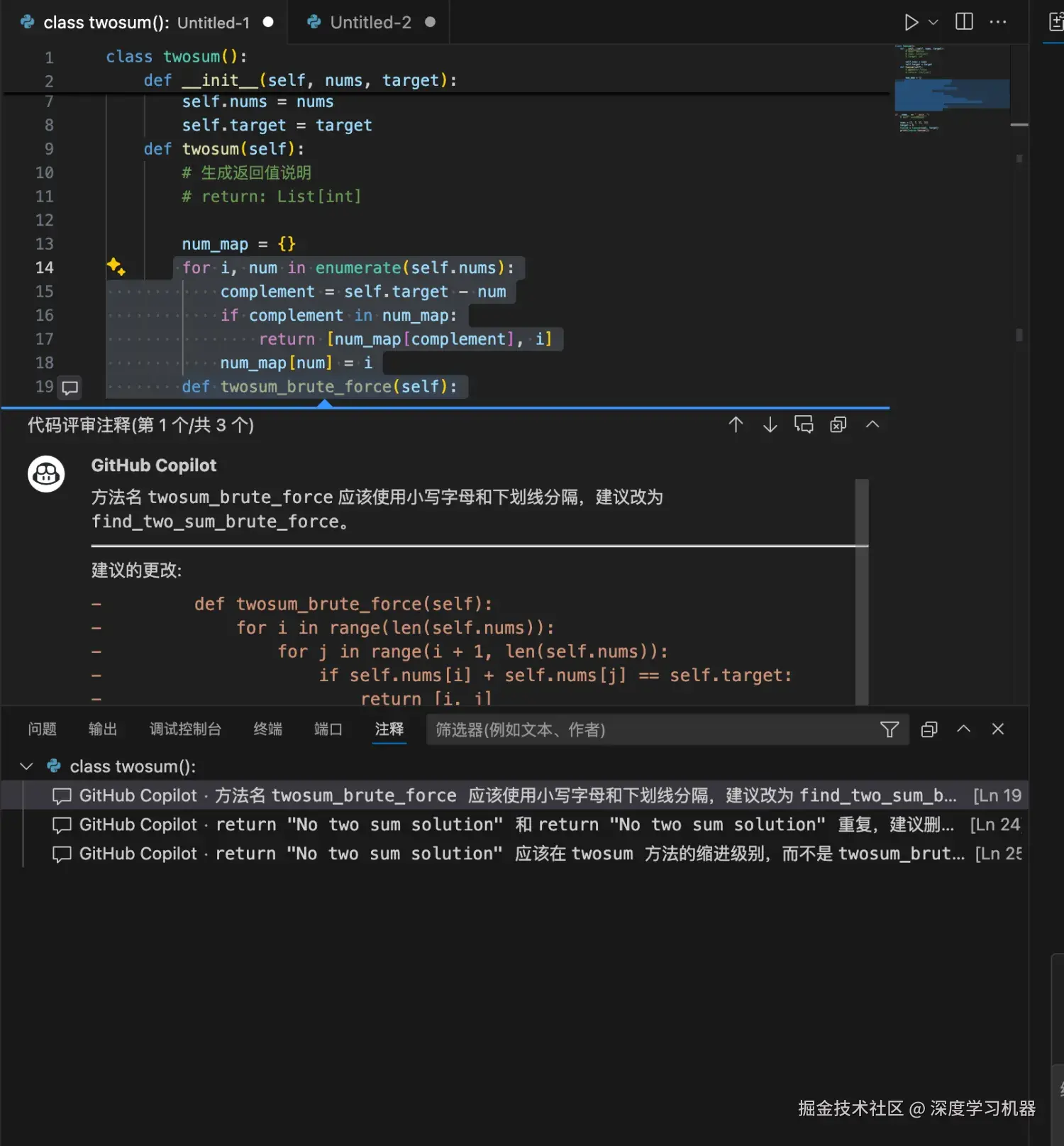
Task: Click the sticky header def __init__ line
Action: point(300,80)
